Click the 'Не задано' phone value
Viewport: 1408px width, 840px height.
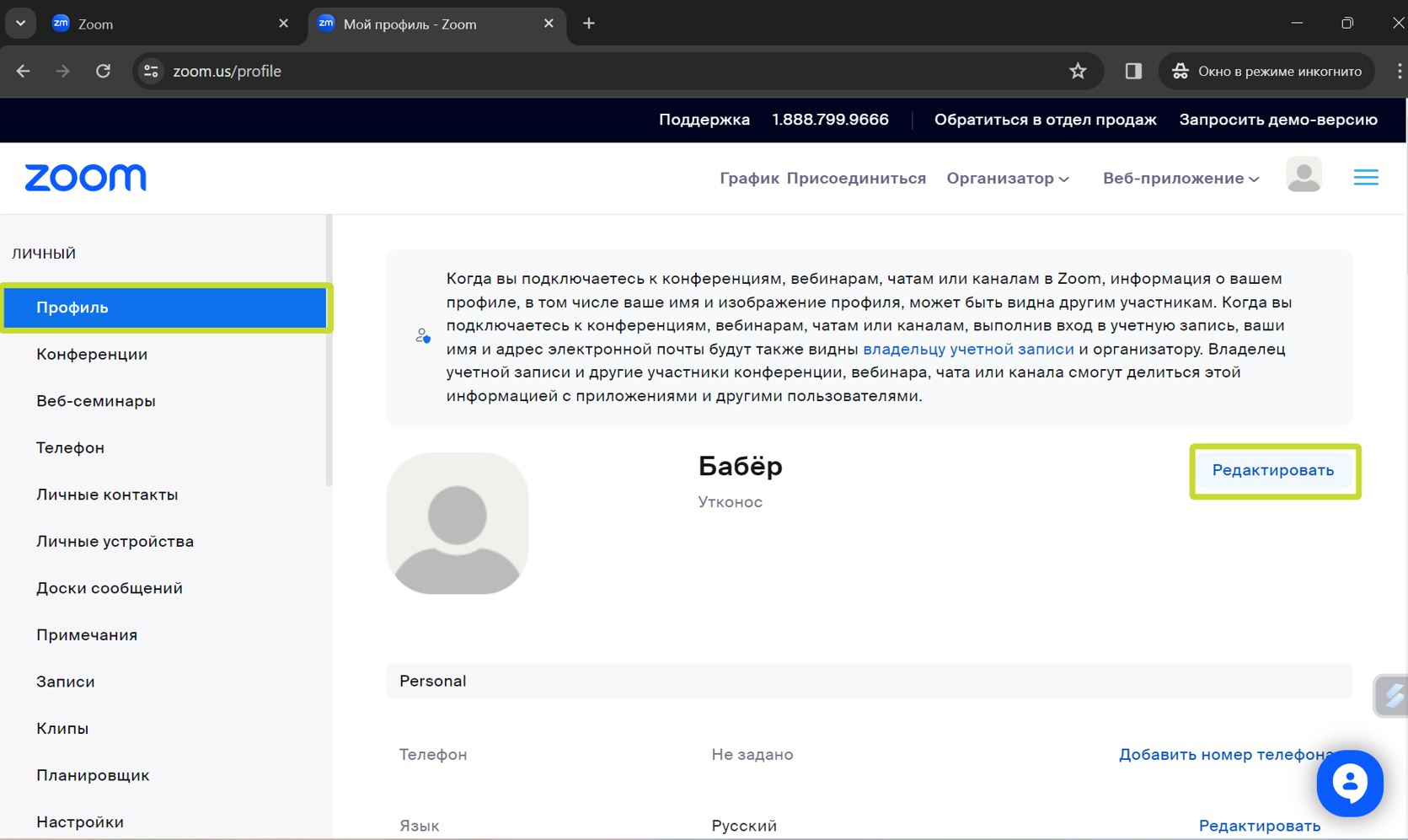(752, 754)
